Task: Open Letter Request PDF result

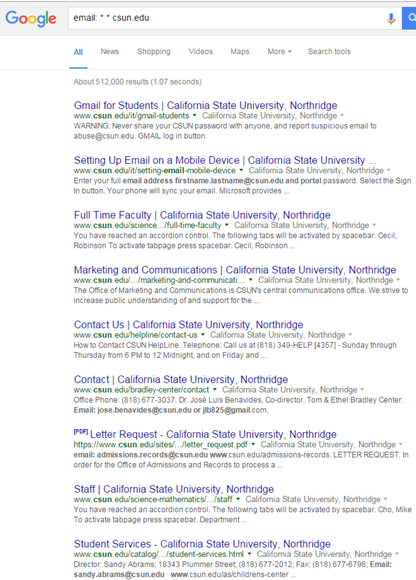Action: [x=213, y=434]
